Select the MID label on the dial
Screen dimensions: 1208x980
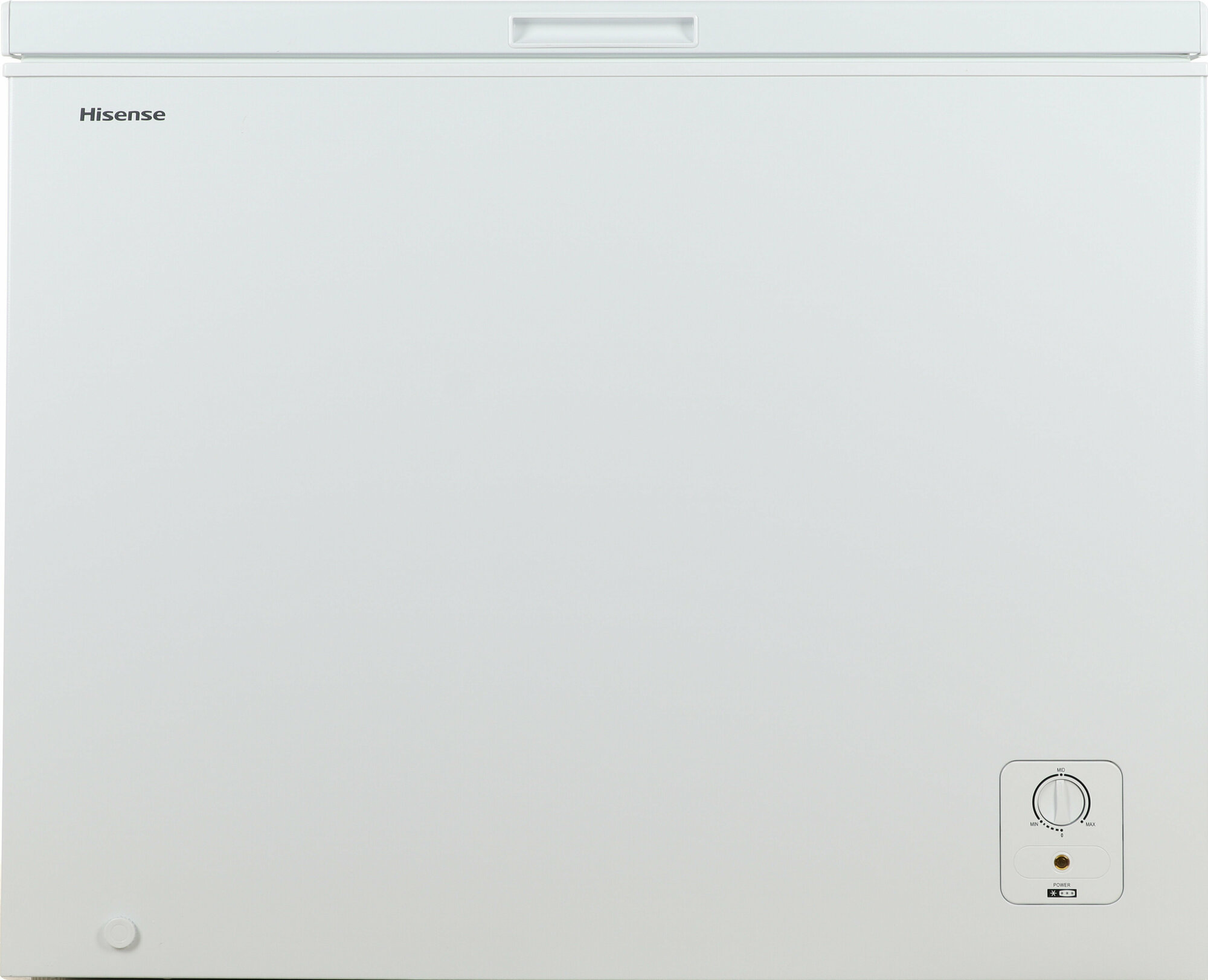tap(1061, 770)
